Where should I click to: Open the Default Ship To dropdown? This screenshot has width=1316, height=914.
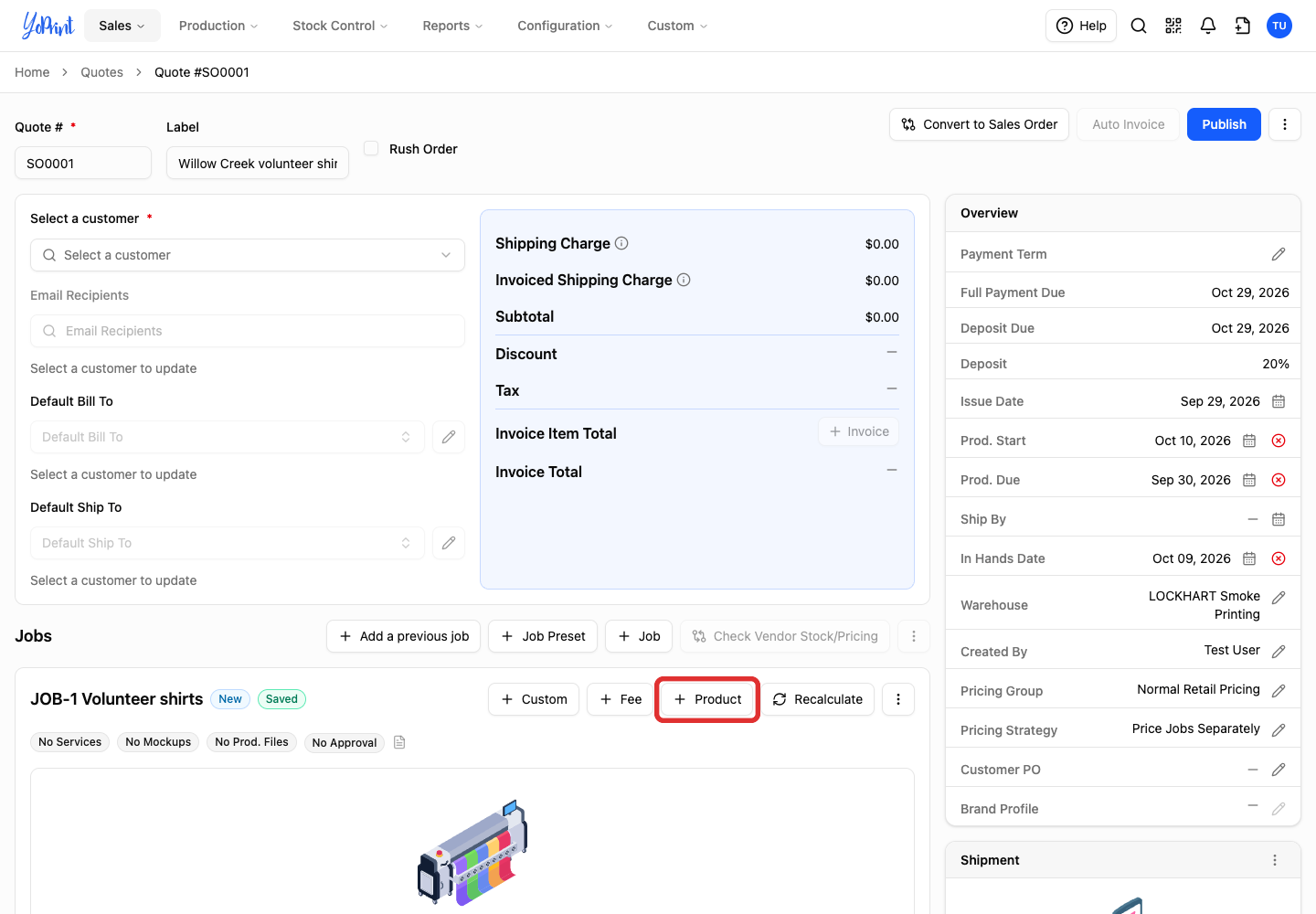pyautogui.click(x=228, y=543)
